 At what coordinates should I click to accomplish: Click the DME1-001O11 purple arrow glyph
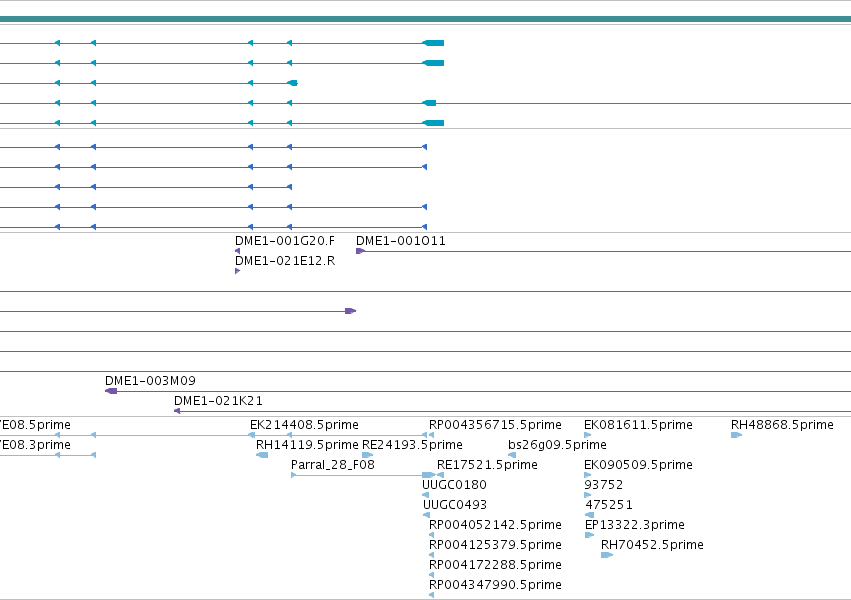[x=360, y=251]
